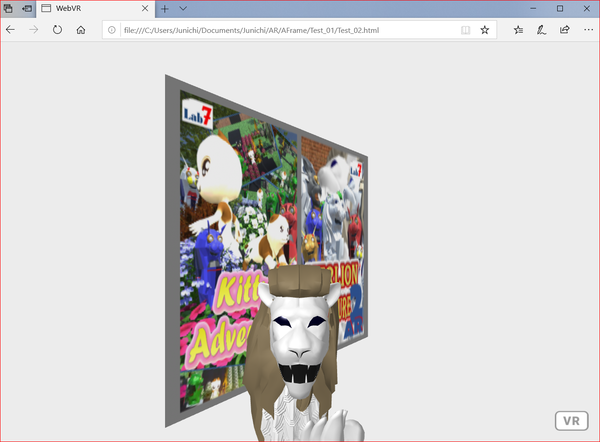Image resolution: width=600 pixels, height=442 pixels.
Task: Click the Lab7 logo on the poster
Action: coord(197,114)
